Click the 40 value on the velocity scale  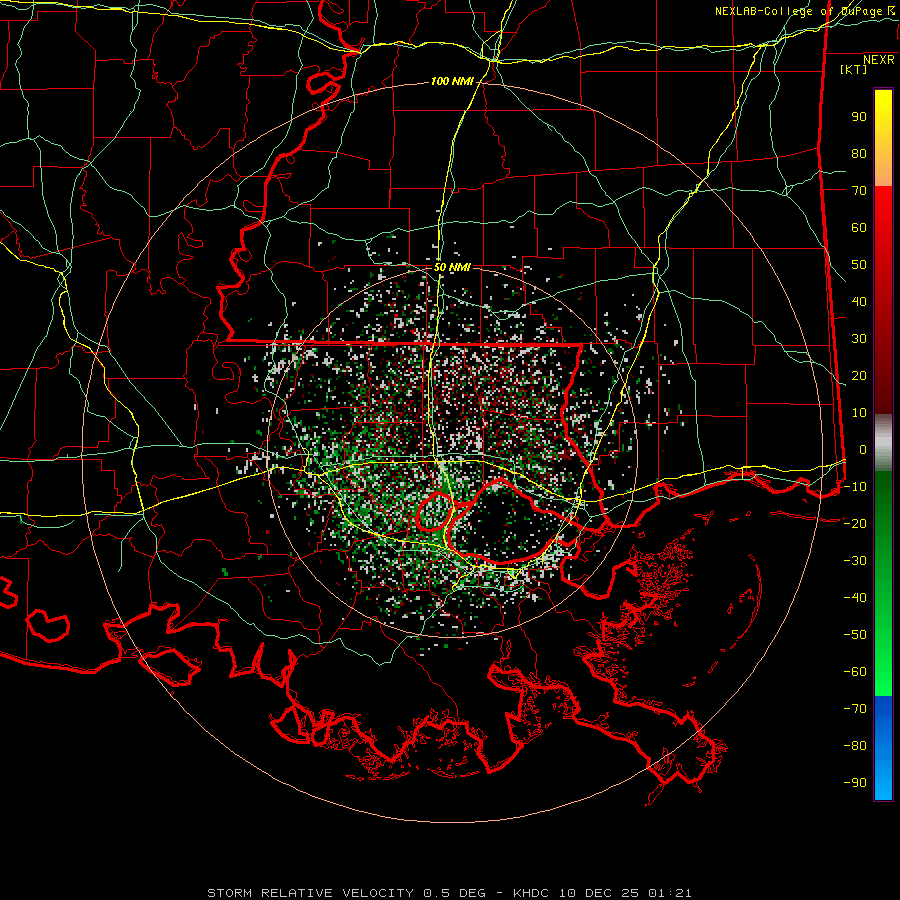[859, 302]
